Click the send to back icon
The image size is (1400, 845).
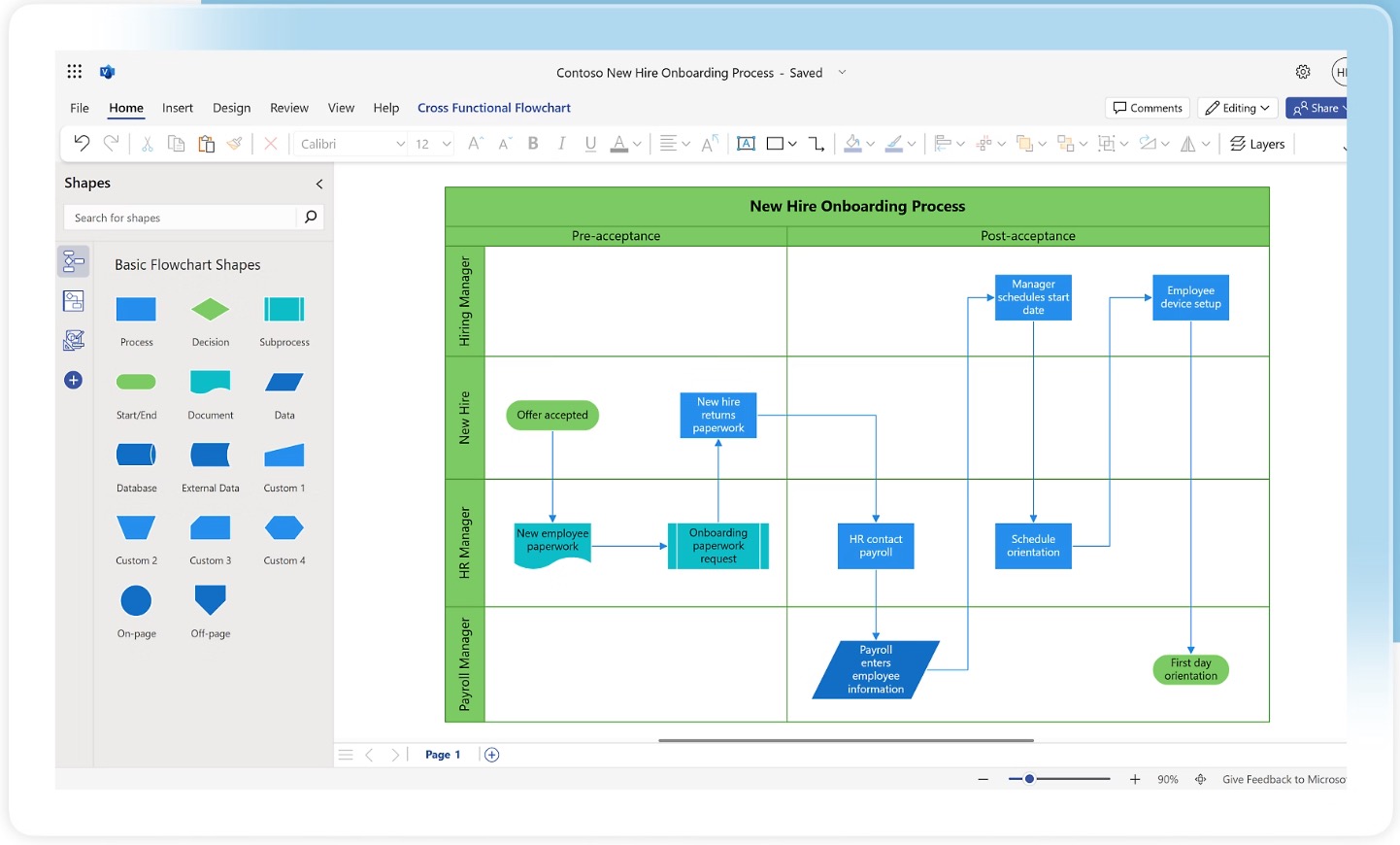(1065, 144)
